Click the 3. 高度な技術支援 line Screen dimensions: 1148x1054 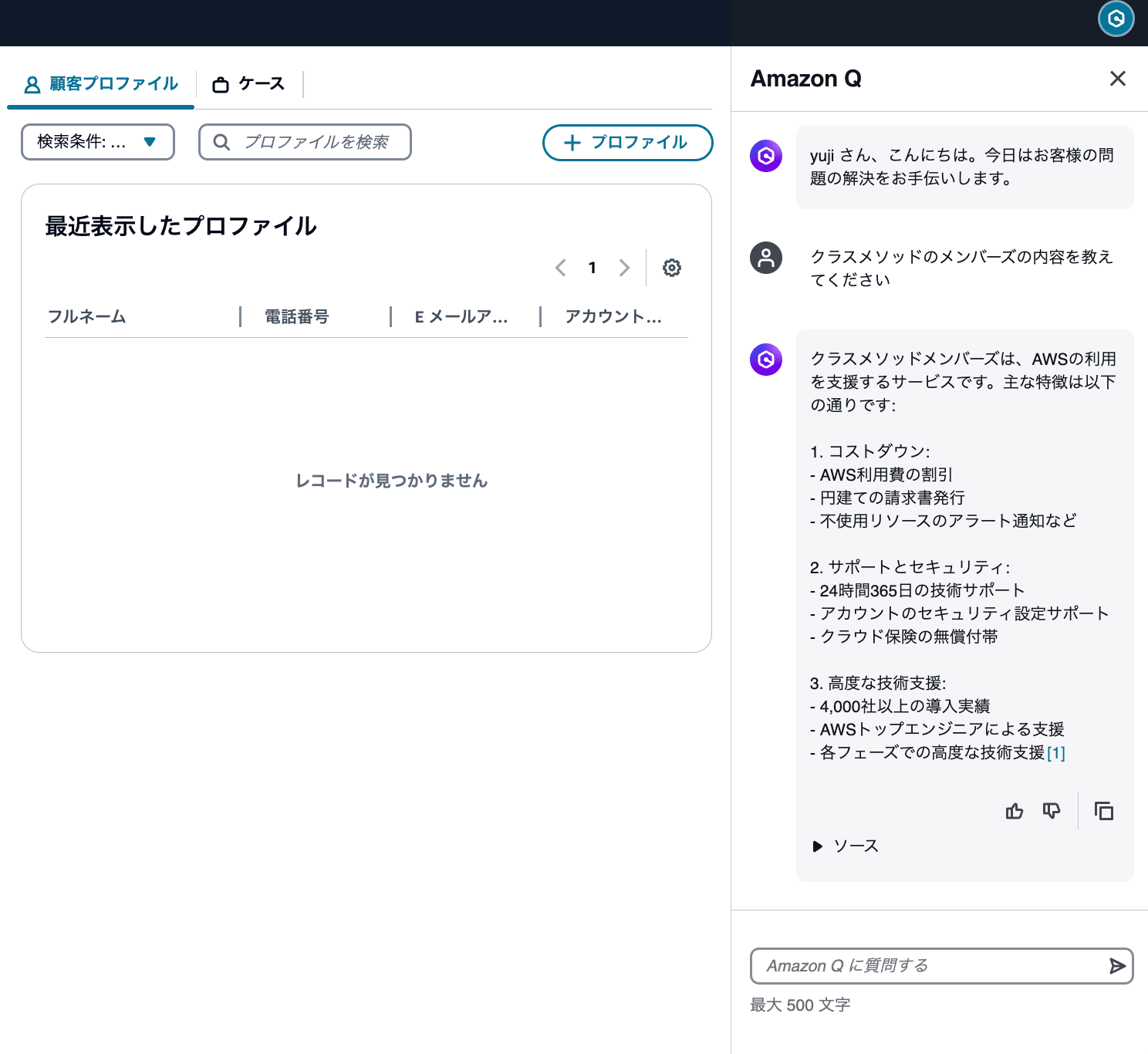(x=878, y=683)
